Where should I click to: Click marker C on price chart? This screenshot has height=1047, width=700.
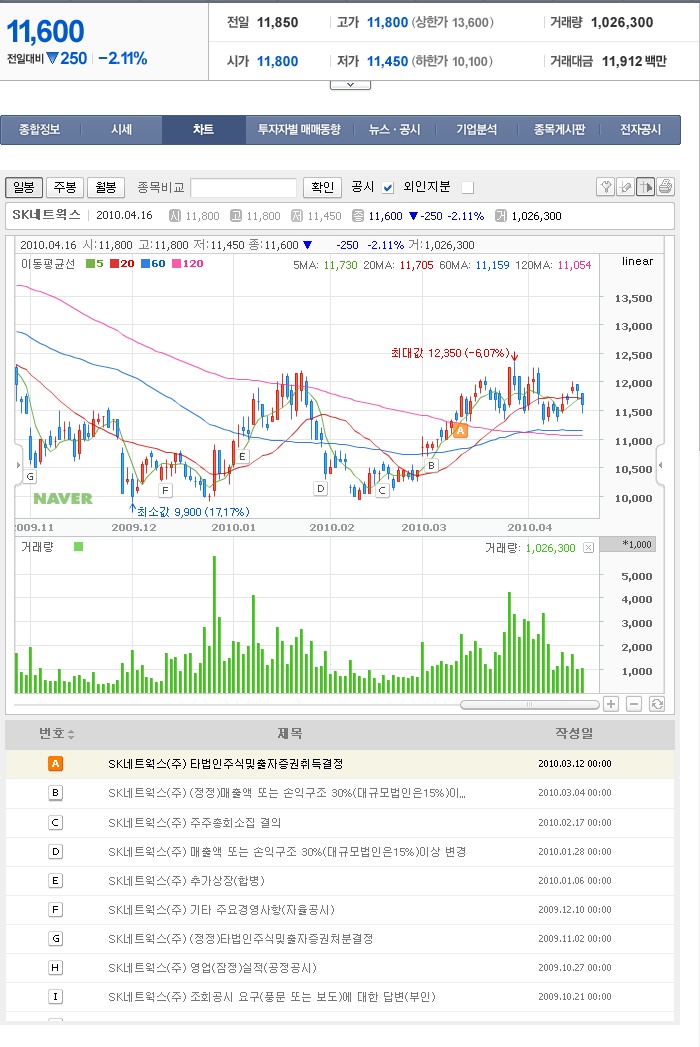(382, 490)
